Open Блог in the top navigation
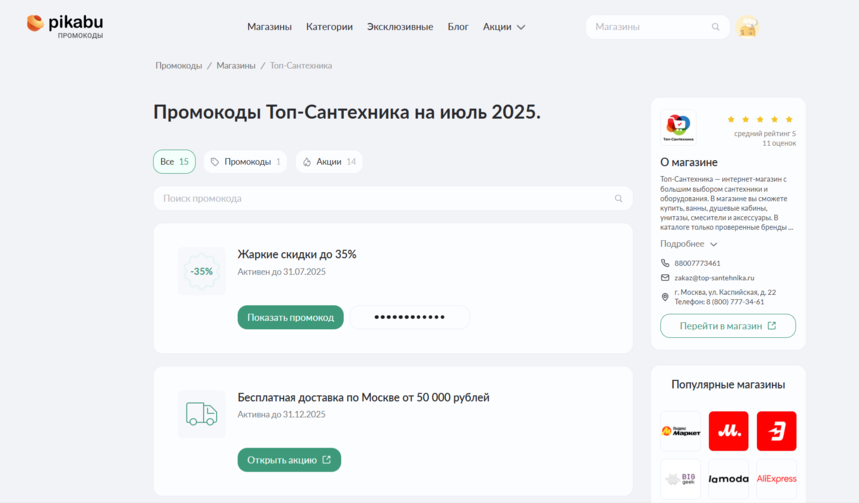Image resolution: width=859 pixels, height=503 pixels. [458, 27]
